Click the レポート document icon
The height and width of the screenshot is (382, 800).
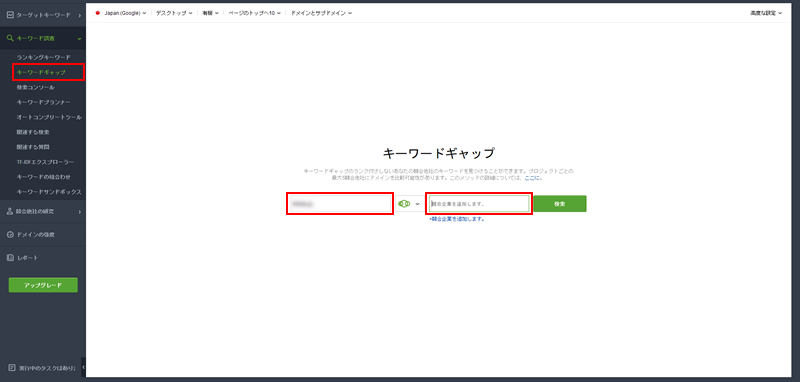click(10, 258)
